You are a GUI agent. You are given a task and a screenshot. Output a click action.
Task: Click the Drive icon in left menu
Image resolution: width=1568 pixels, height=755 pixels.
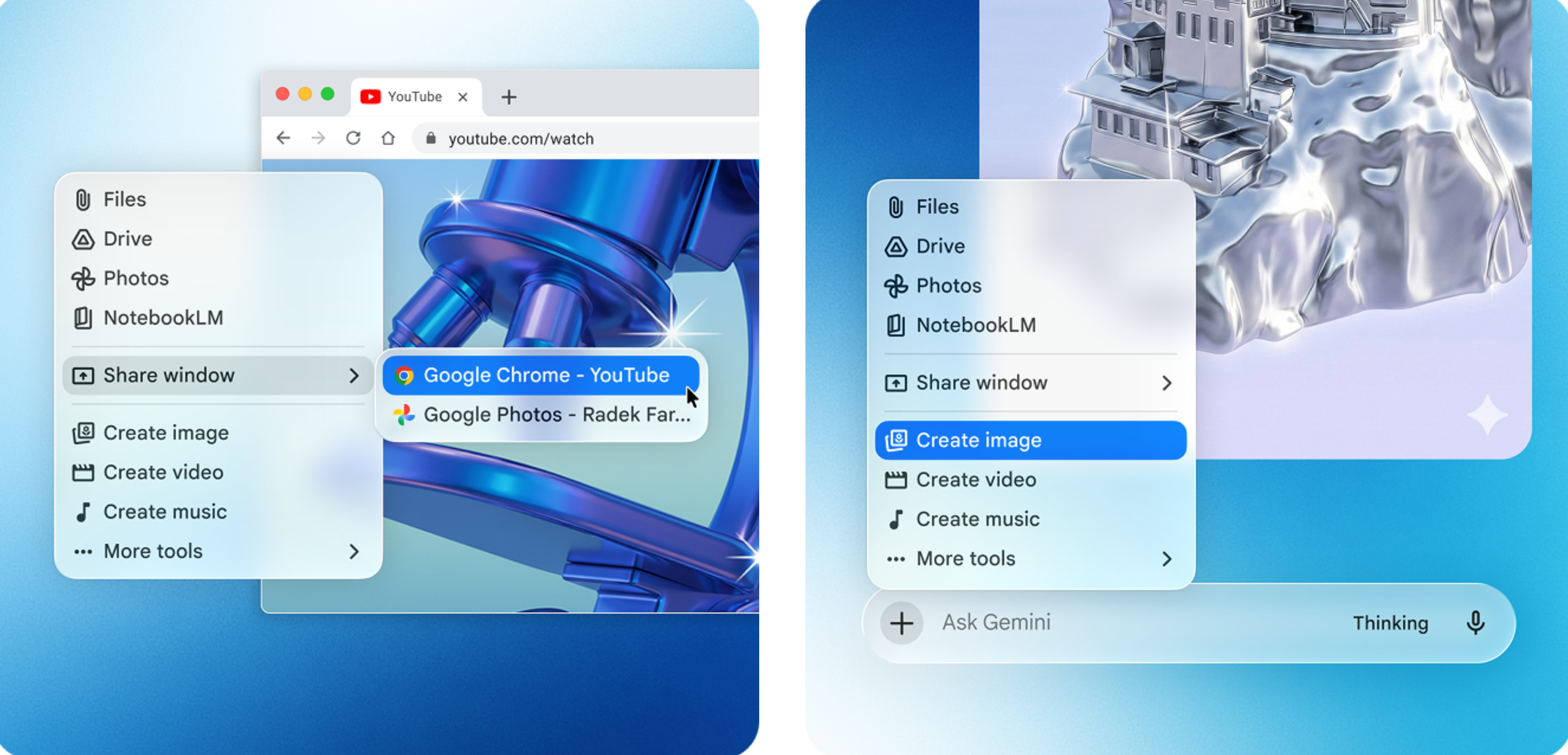click(x=84, y=239)
